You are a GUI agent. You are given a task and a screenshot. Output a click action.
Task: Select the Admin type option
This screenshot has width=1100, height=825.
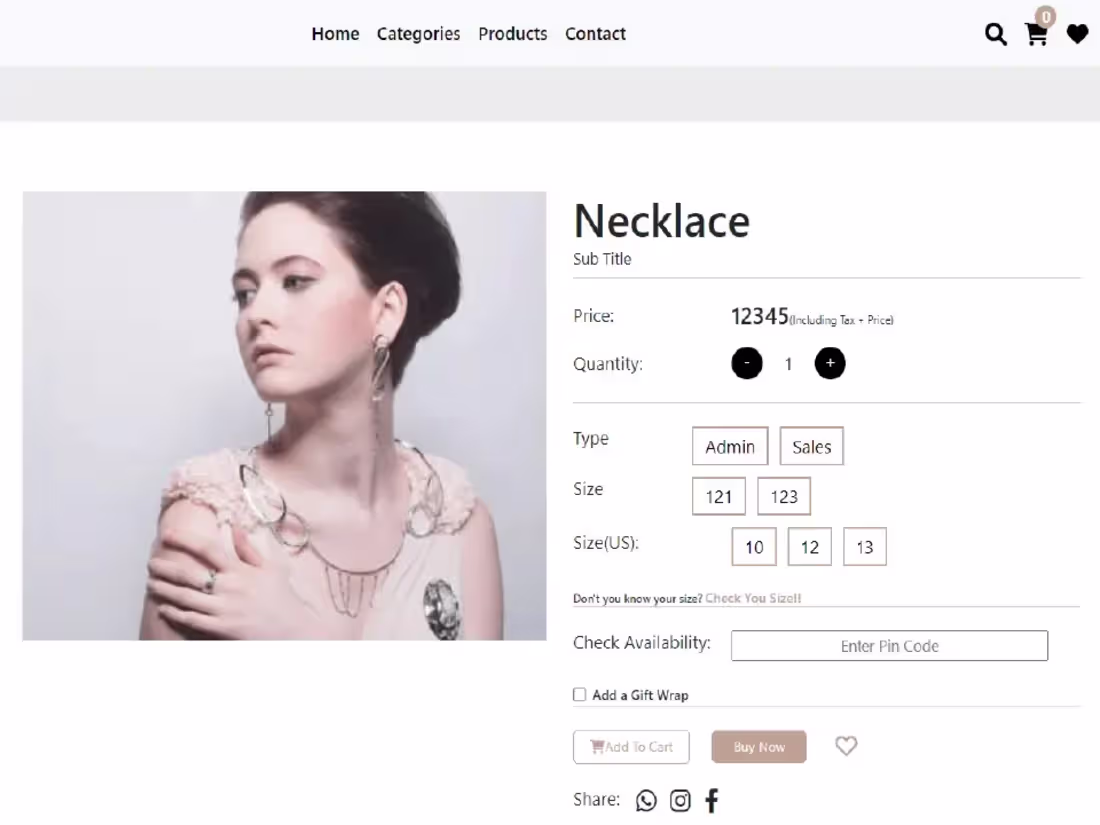[729, 446]
